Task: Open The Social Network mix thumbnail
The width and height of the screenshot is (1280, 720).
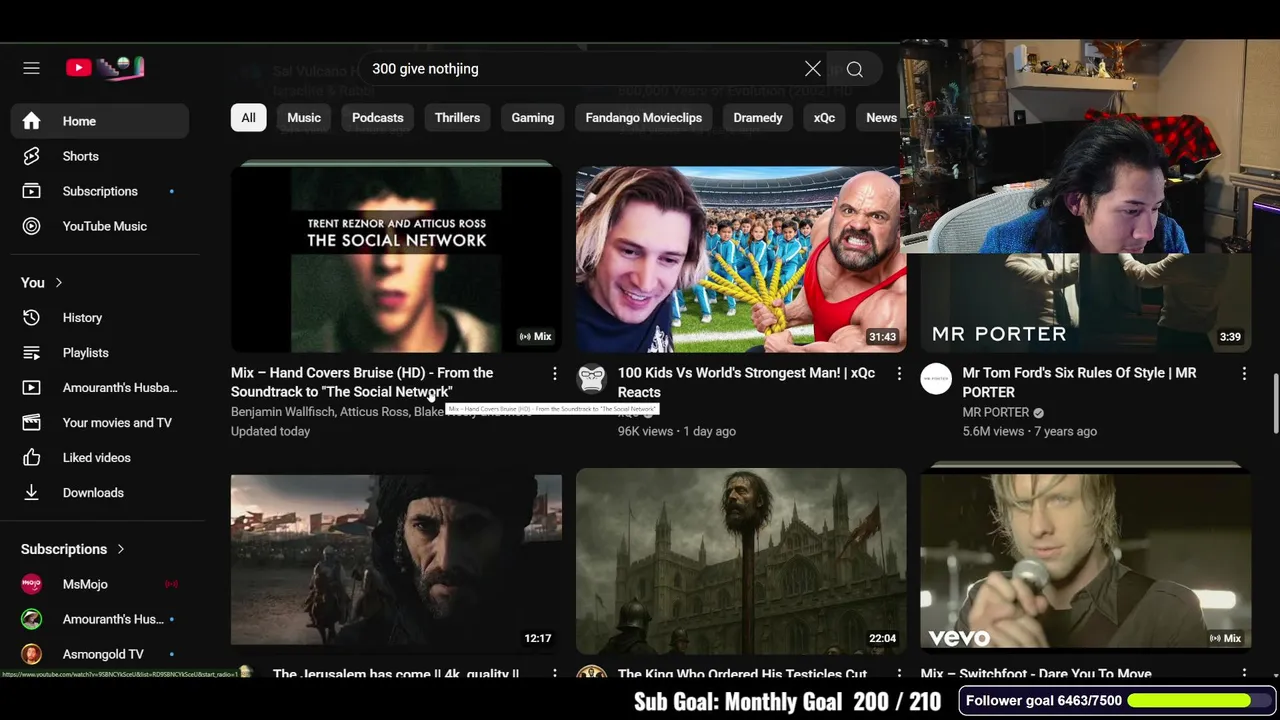Action: pos(396,259)
